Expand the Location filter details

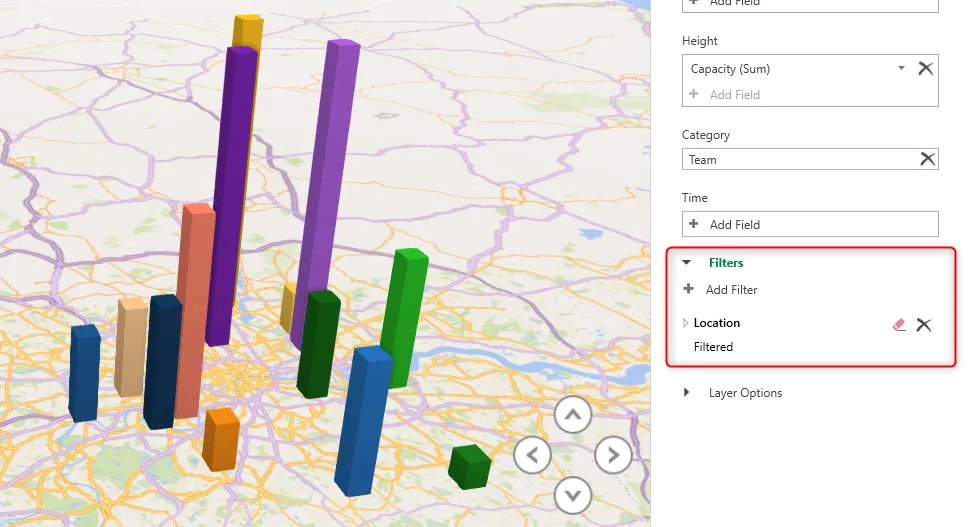(x=685, y=323)
